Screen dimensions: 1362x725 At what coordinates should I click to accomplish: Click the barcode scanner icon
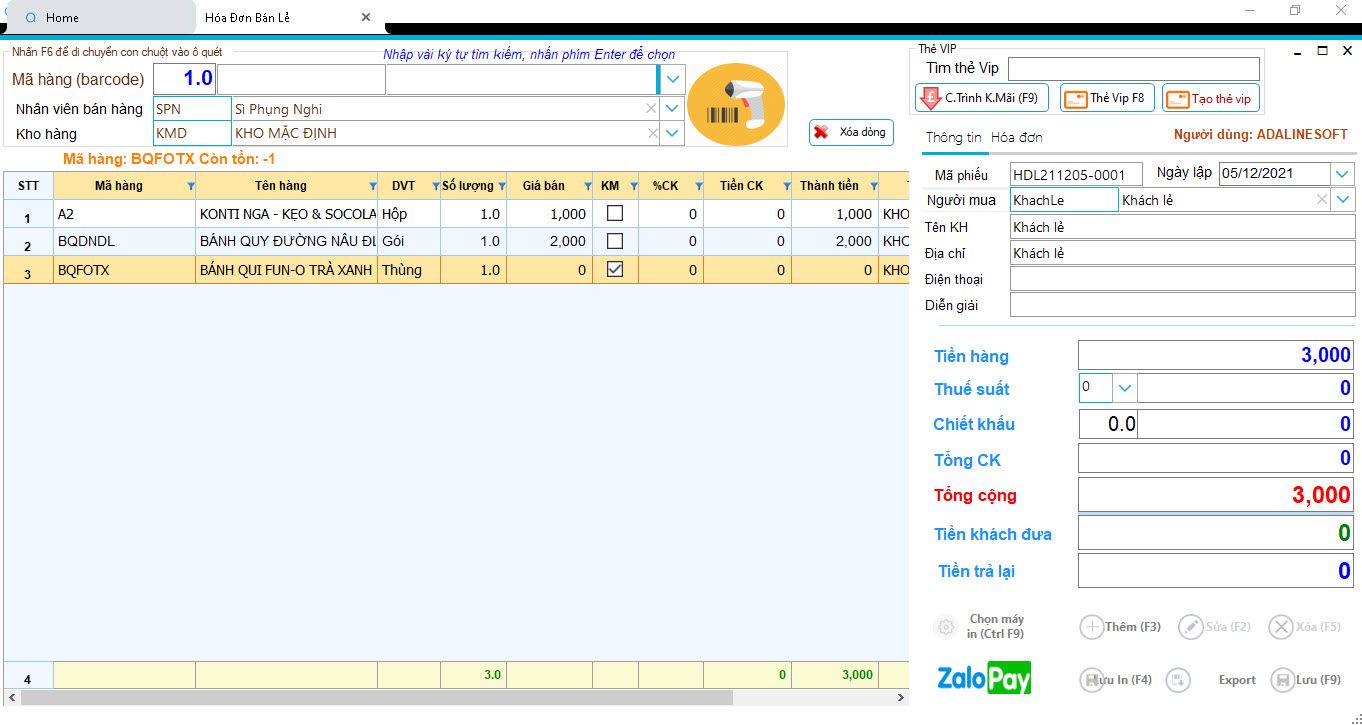click(736, 104)
